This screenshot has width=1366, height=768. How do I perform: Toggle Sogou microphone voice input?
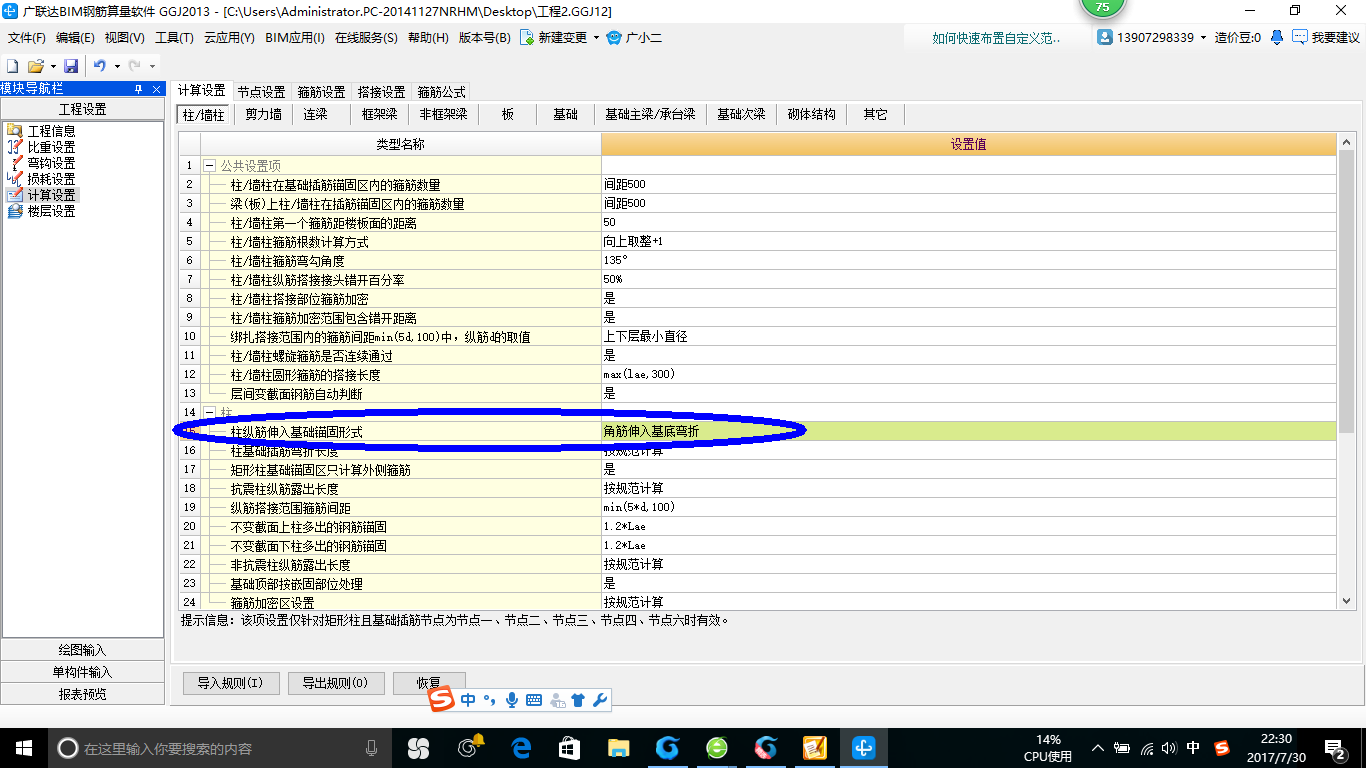(x=511, y=701)
